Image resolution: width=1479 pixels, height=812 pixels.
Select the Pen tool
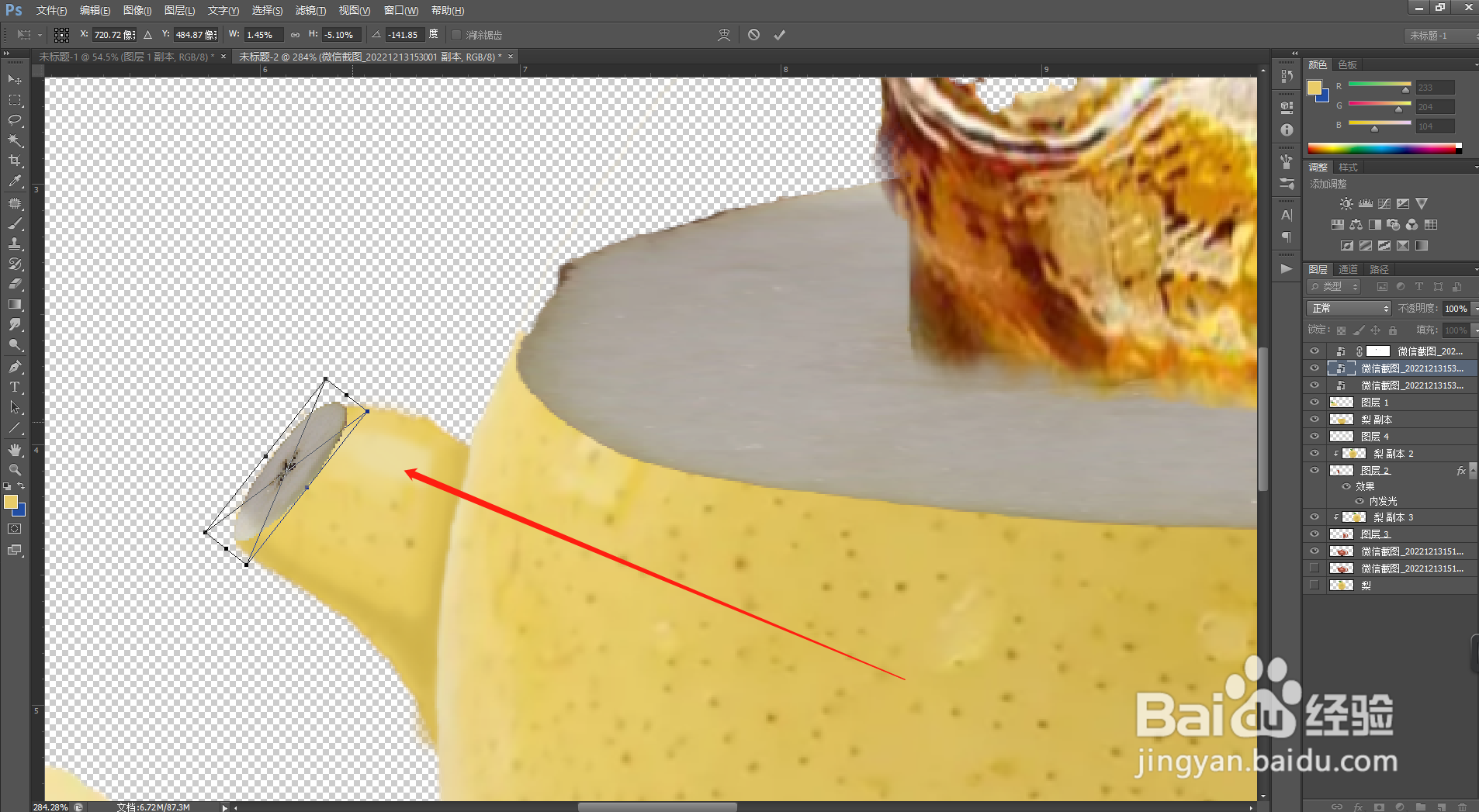(x=15, y=366)
